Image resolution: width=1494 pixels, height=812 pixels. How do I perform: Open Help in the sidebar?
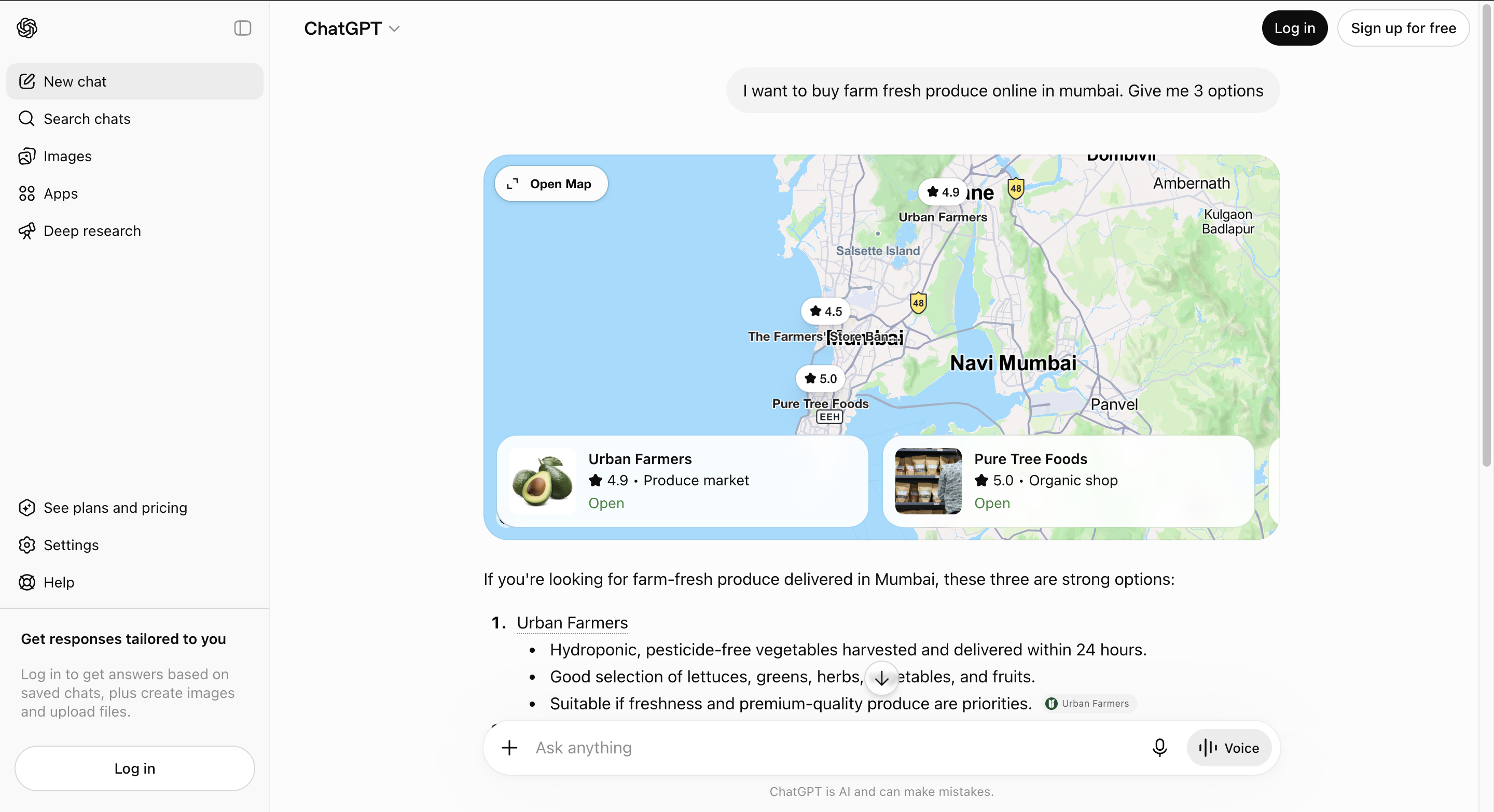(134, 582)
